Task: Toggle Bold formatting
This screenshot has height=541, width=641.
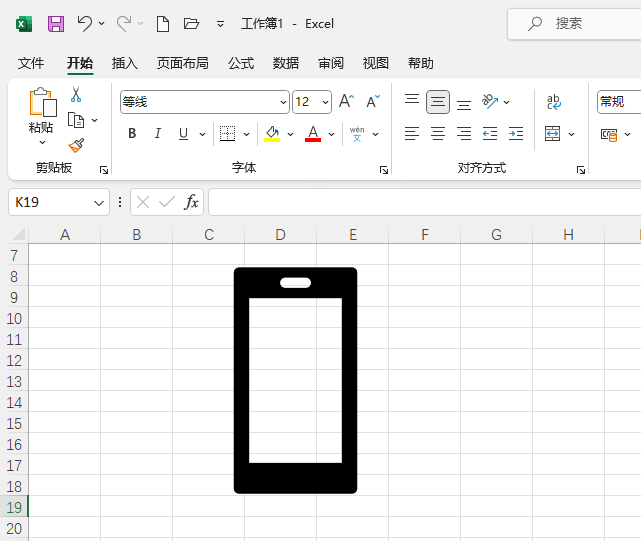Action: point(132,133)
